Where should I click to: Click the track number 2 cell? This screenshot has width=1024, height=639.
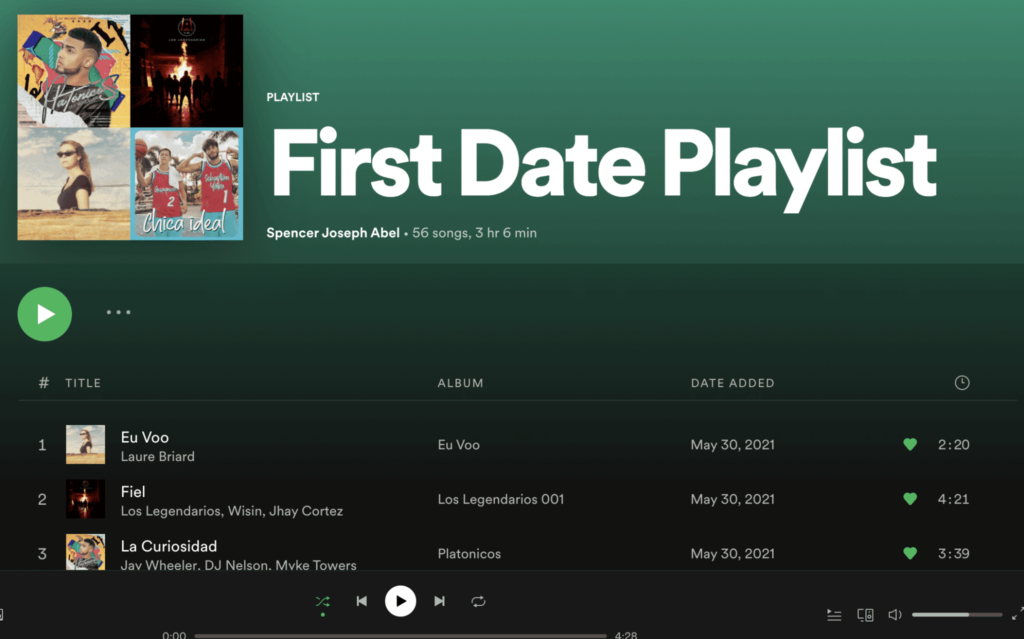(42, 499)
